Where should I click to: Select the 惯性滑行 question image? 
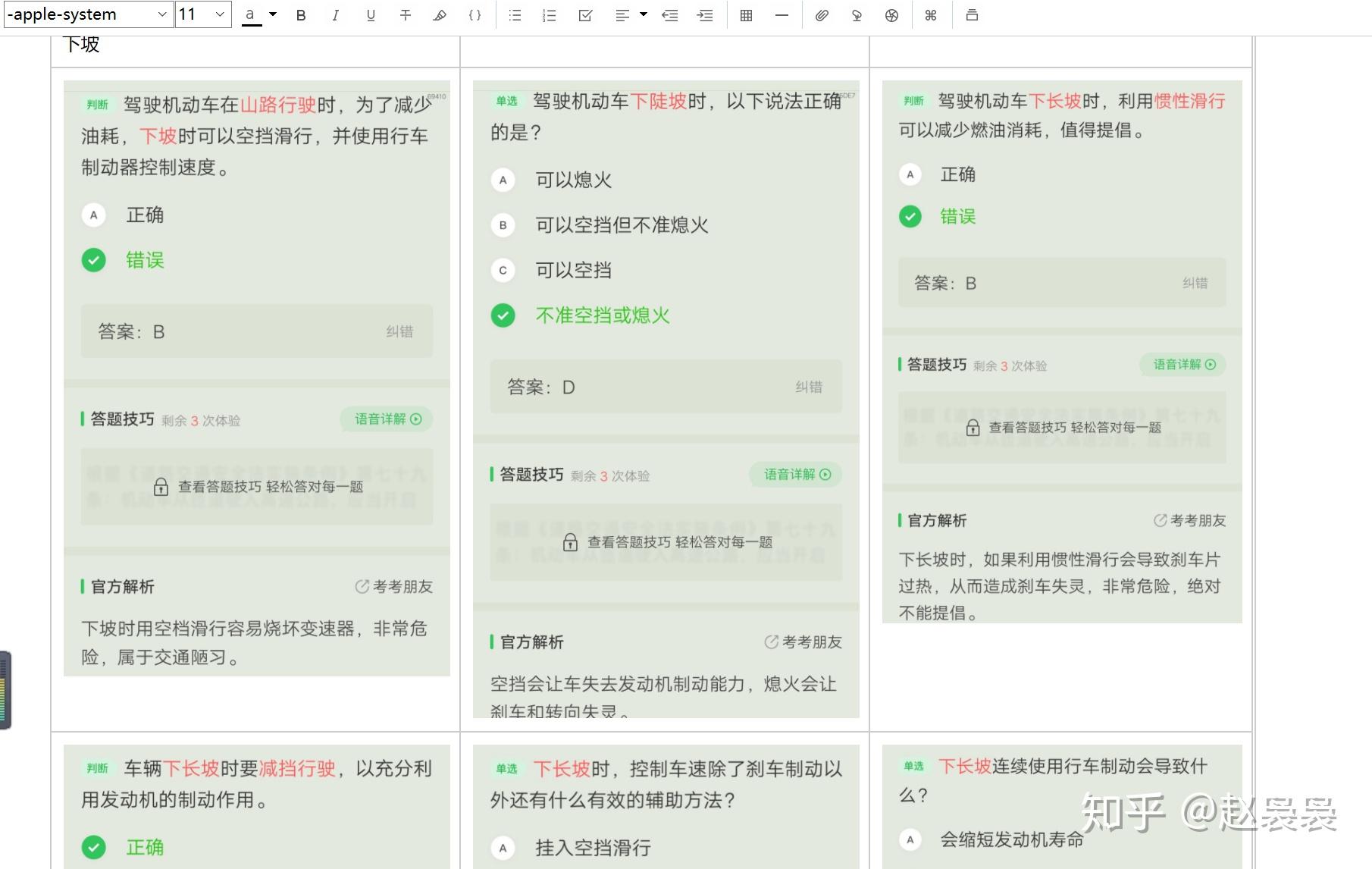1062,352
